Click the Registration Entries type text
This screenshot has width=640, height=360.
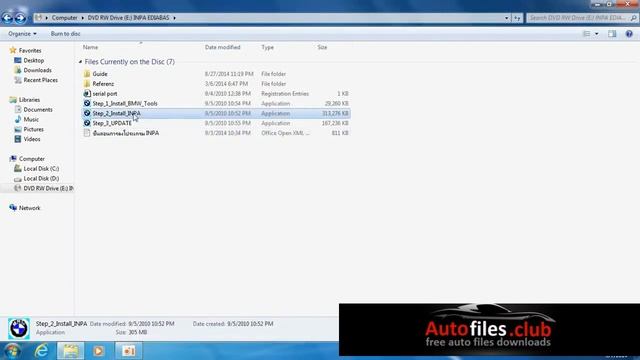tap(285, 93)
